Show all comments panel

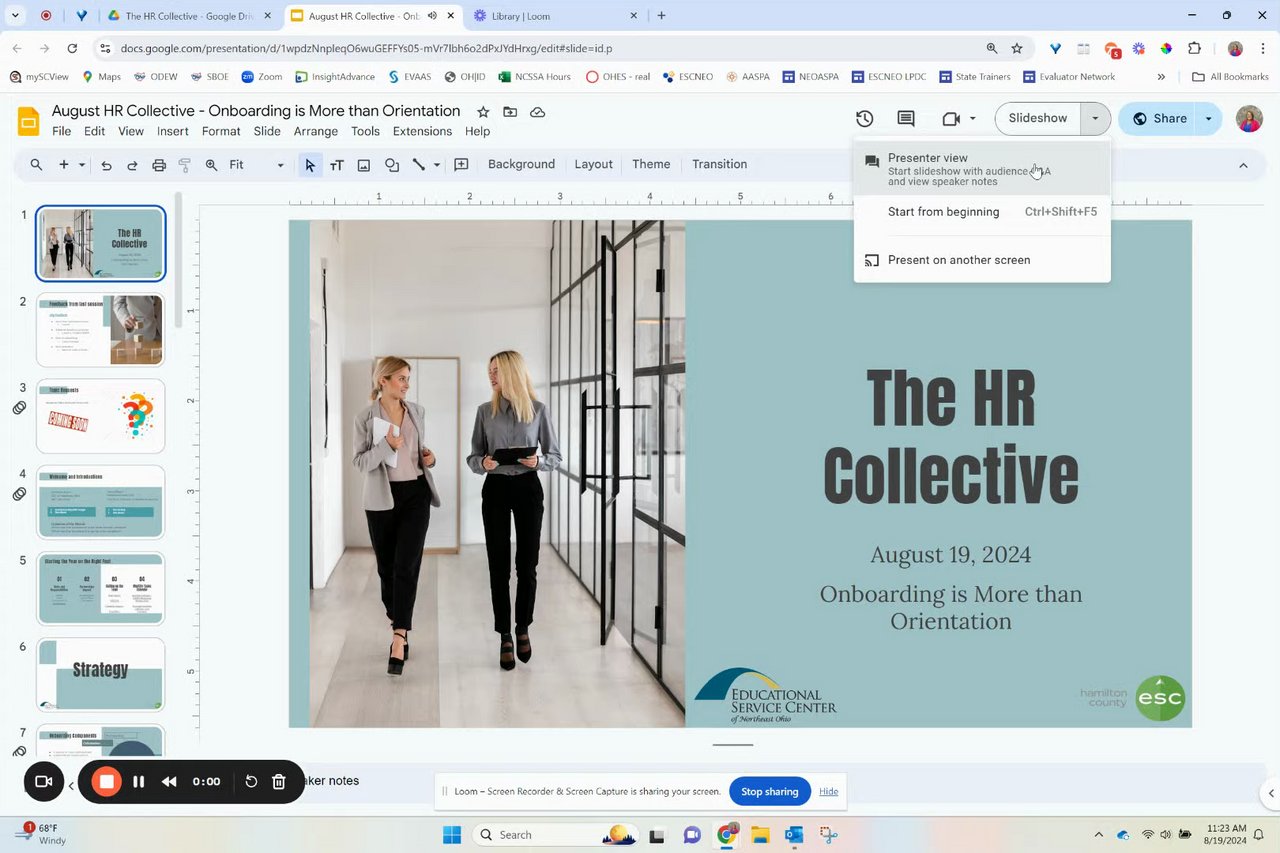[x=906, y=119]
